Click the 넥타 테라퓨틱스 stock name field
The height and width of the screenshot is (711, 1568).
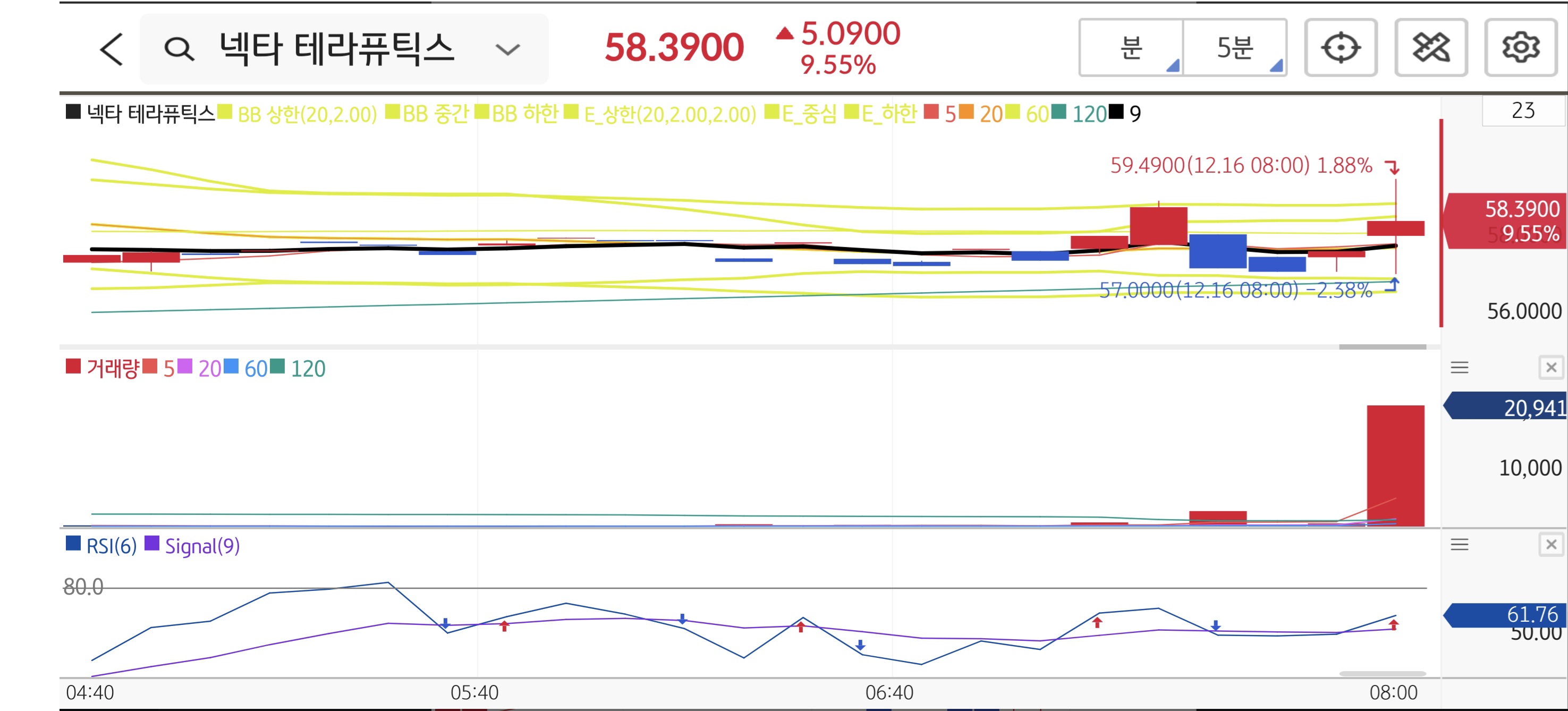(x=336, y=49)
